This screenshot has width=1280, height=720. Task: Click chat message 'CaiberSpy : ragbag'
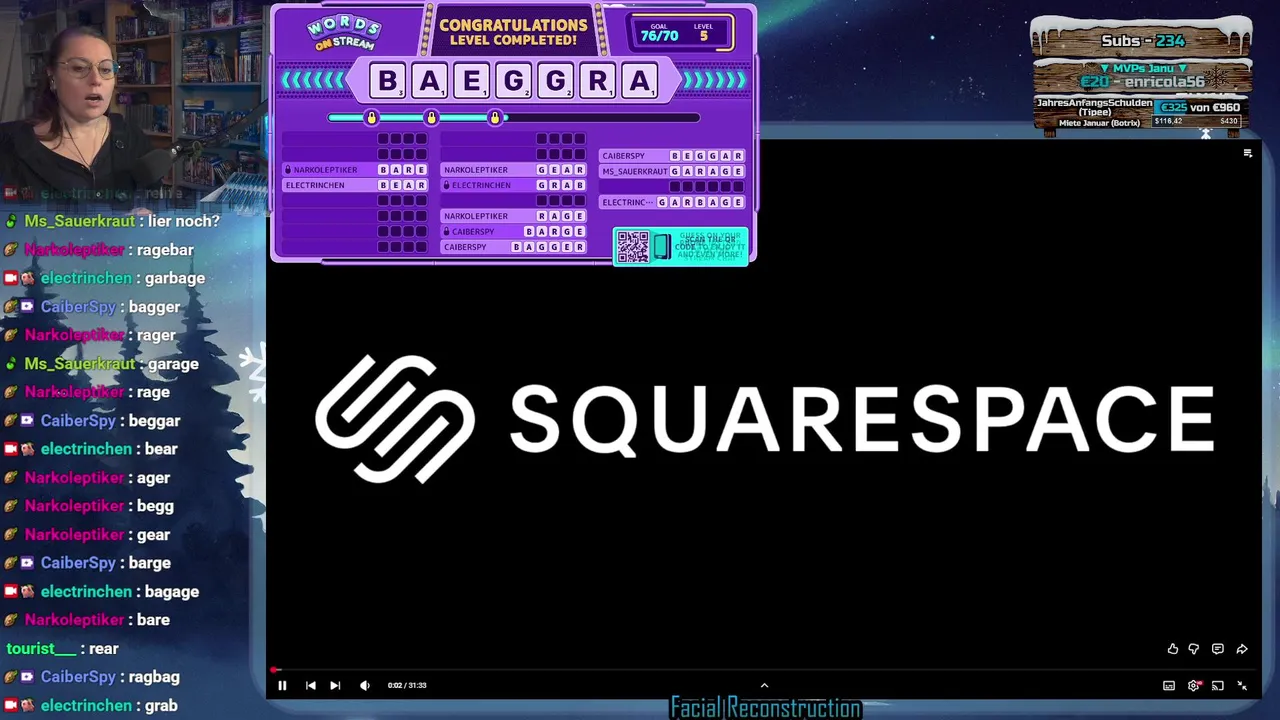click(92, 677)
